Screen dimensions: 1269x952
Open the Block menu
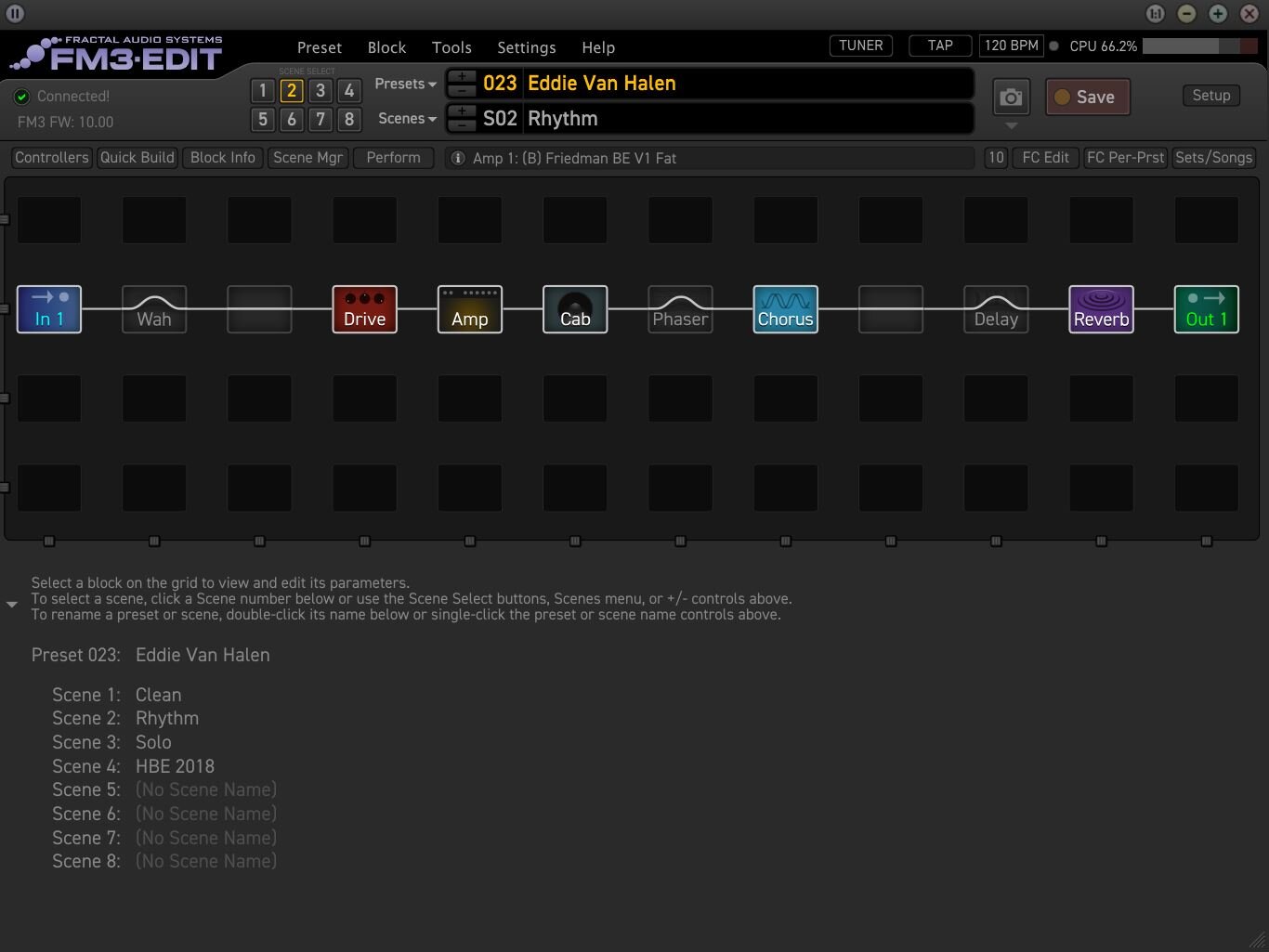point(386,47)
